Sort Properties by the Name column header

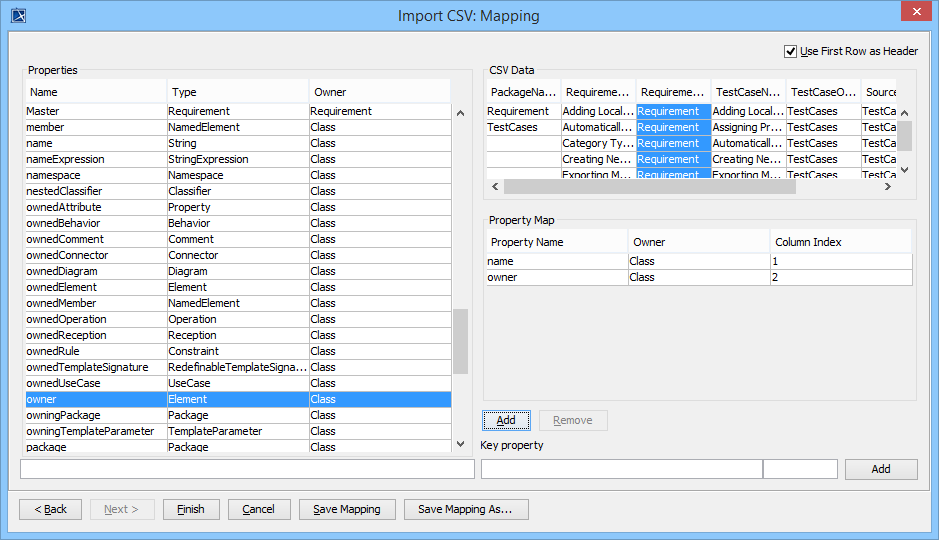(96, 92)
